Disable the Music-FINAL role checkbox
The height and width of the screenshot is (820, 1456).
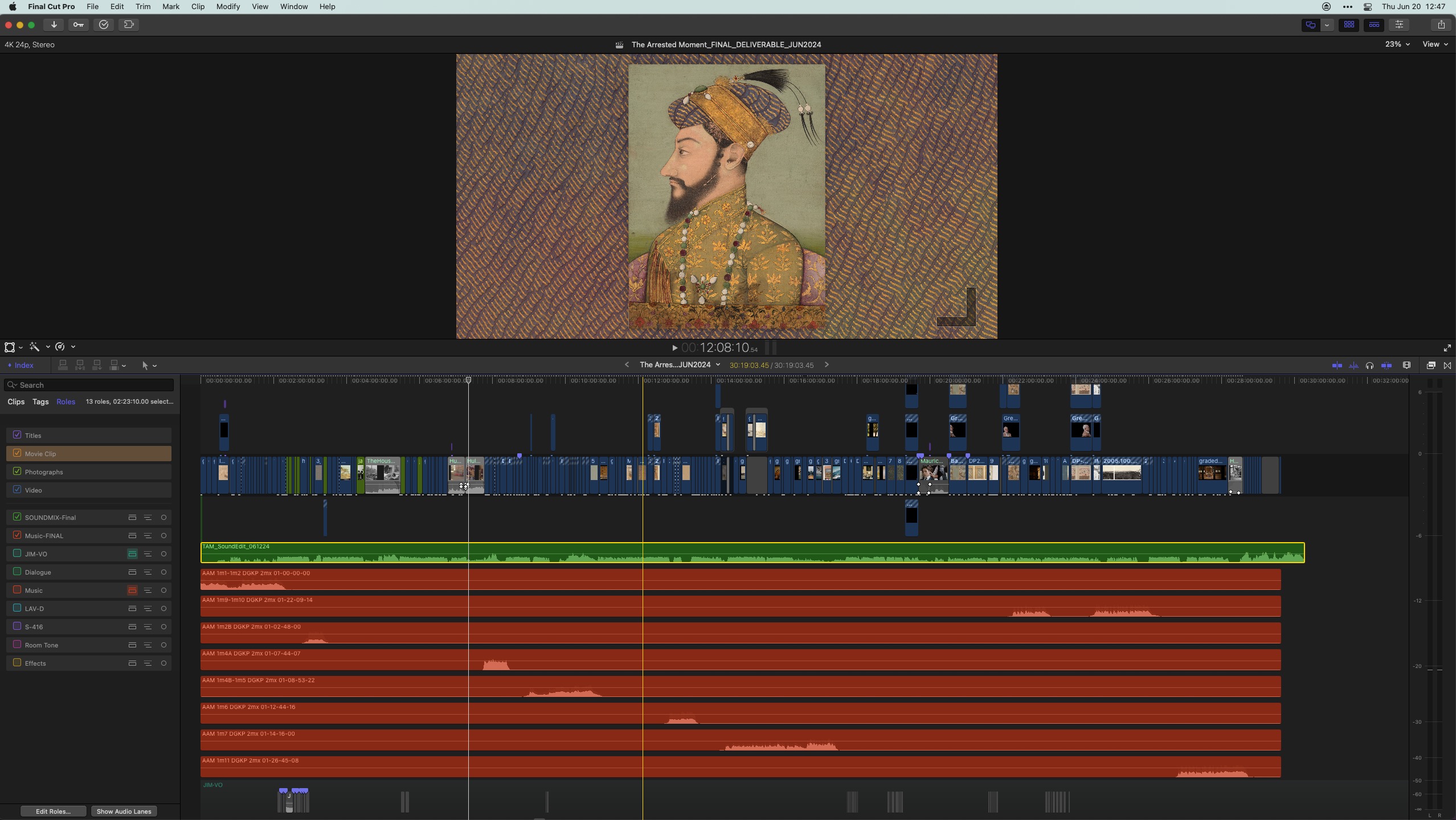(17, 535)
